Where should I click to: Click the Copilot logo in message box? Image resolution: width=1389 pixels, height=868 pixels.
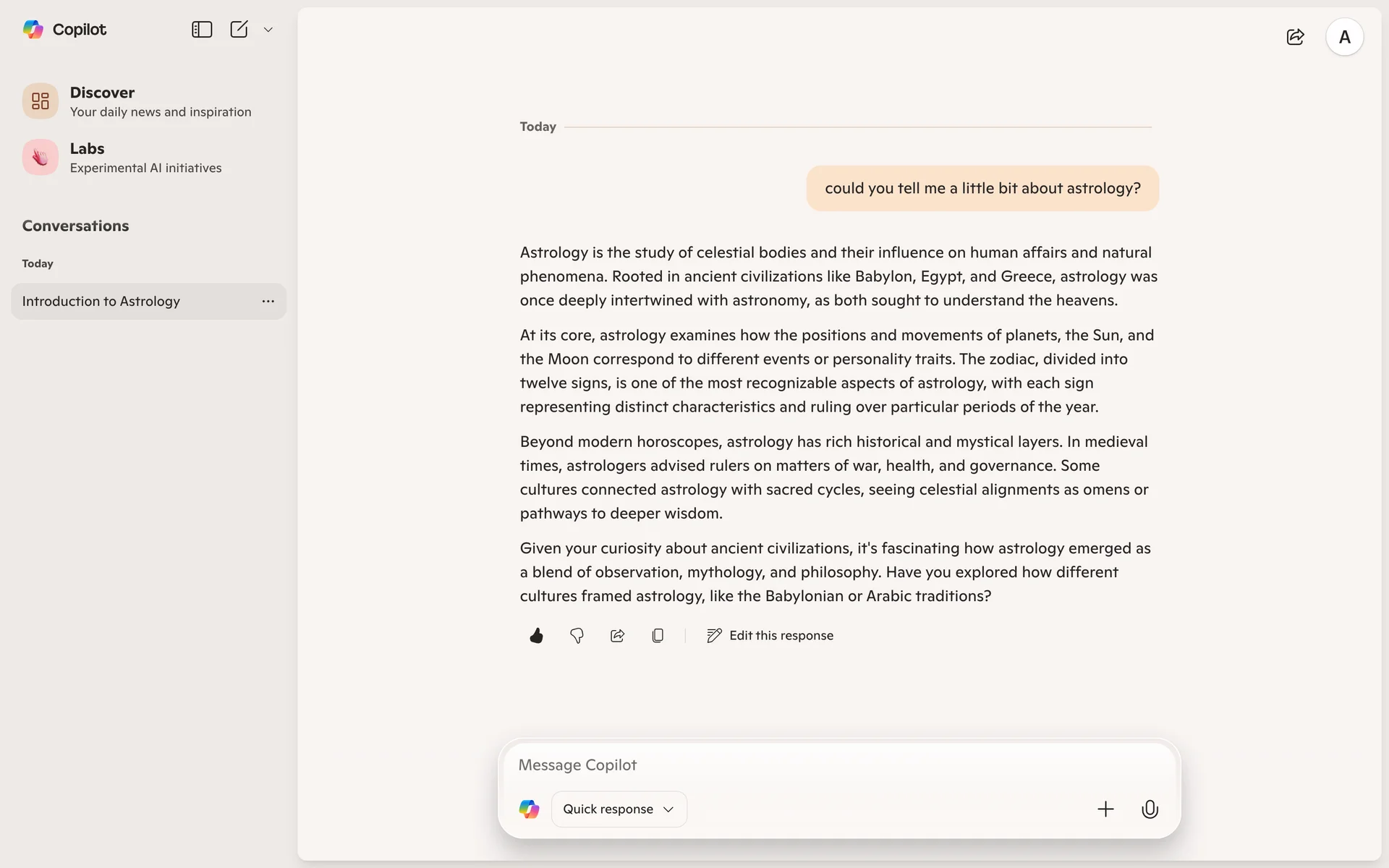530,809
